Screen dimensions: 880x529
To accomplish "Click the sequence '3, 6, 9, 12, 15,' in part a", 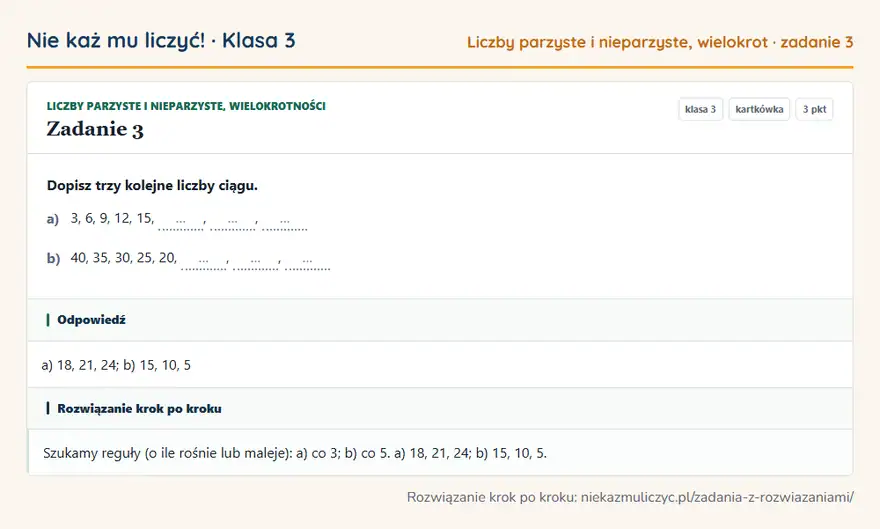I will click(x=112, y=218).
